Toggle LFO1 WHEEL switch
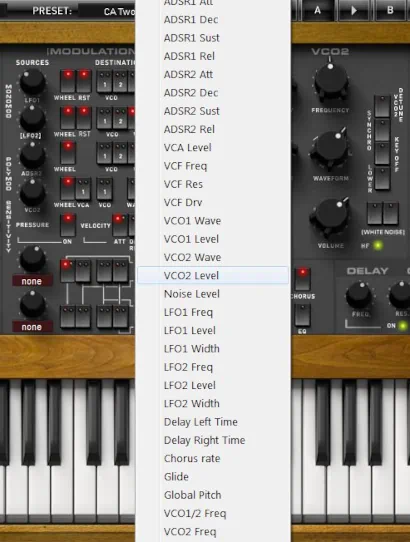 coord(68,81)
